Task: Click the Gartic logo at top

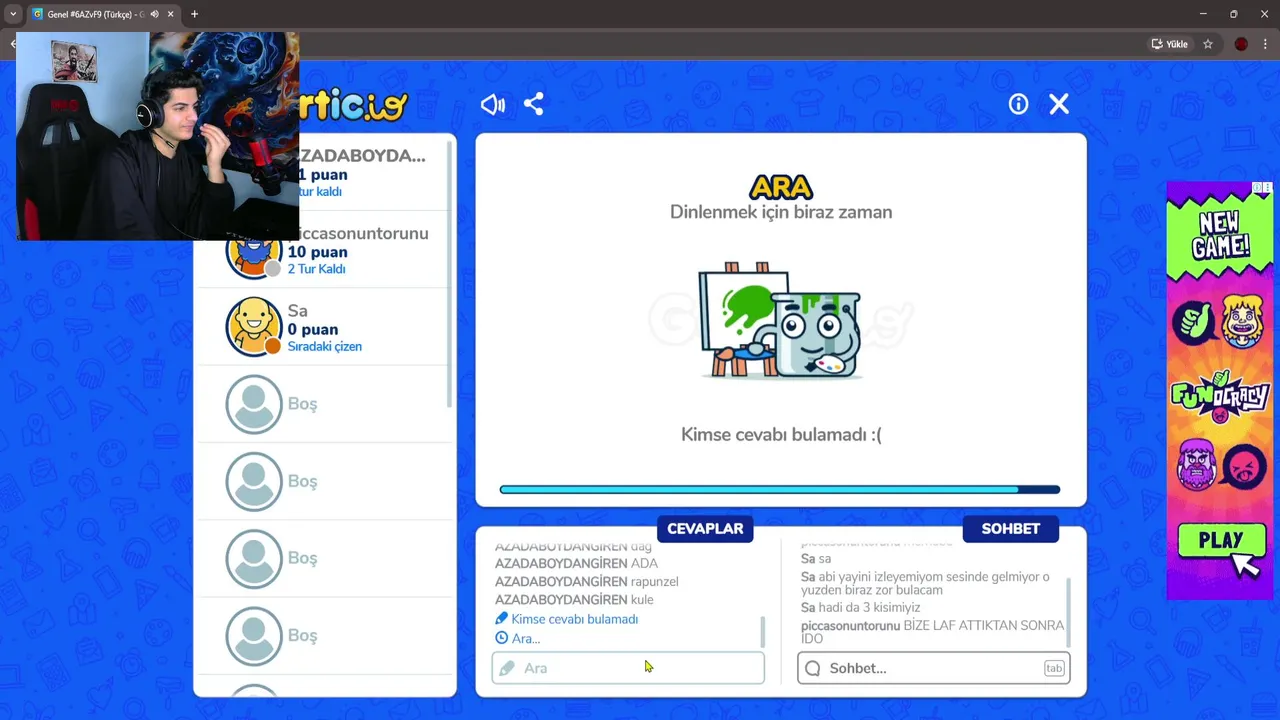Action: point(354,104)
